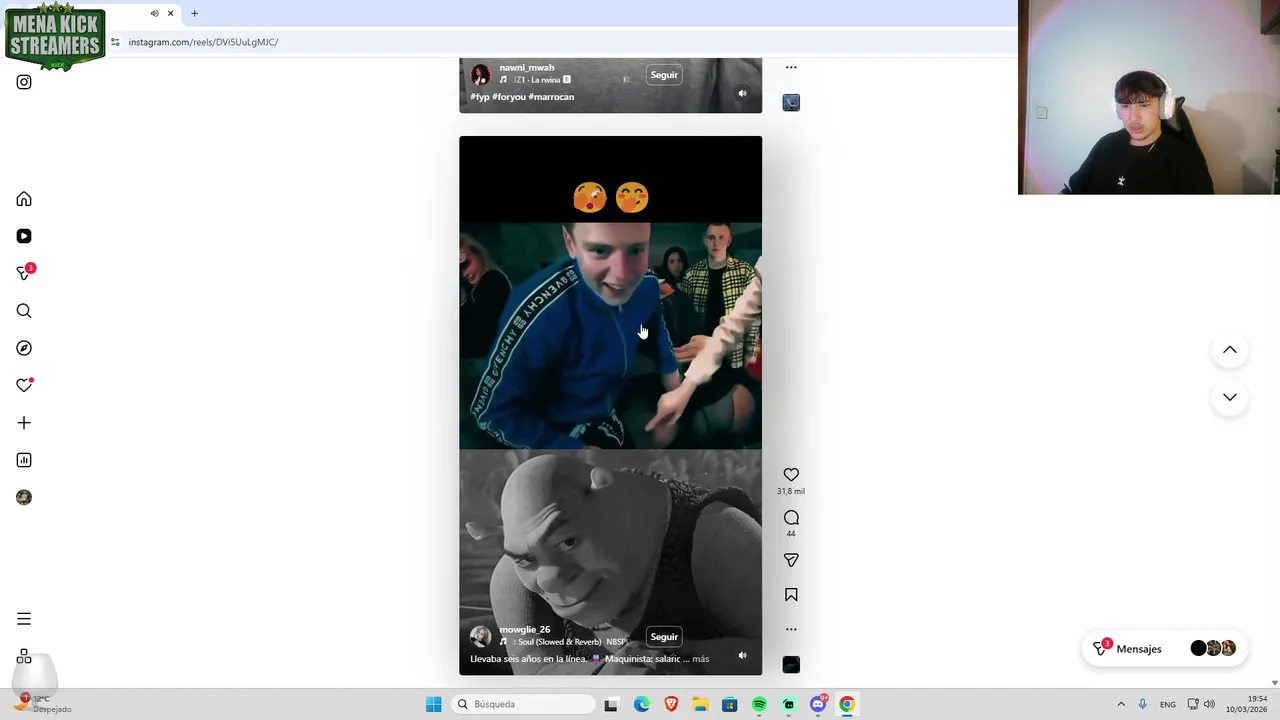The image size is (1280, 720).
Task: Create new post plus icon
Action: (x=24, y=423)
